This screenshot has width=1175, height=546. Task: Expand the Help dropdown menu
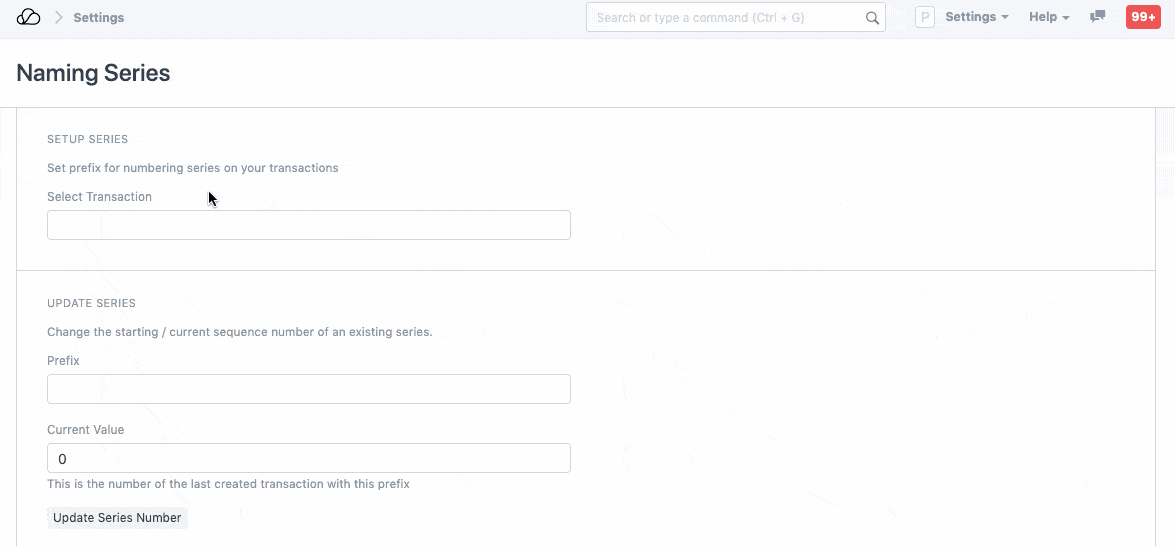[x=1049, y=17]
